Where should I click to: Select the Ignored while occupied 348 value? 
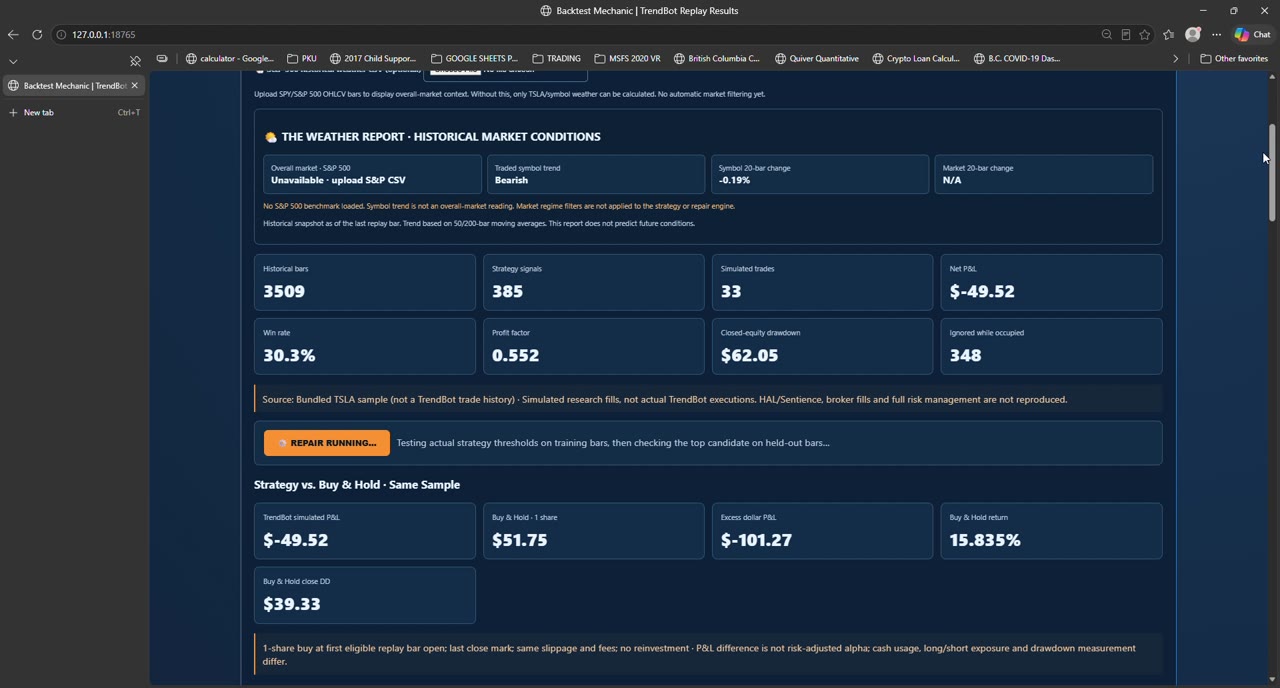point(965,355)
